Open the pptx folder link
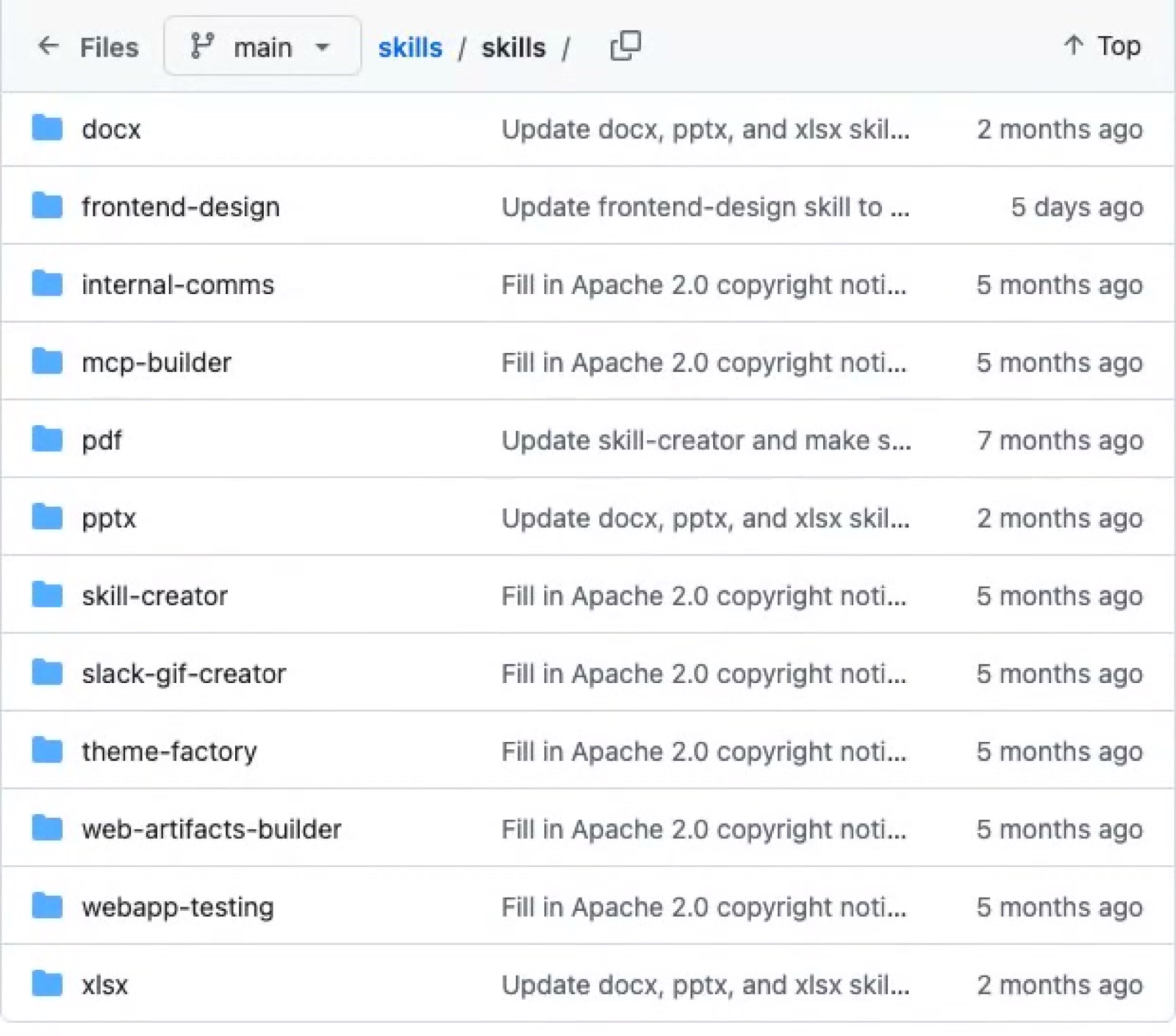Viewport: 1176px width, 1036px height. pos(109,519)
